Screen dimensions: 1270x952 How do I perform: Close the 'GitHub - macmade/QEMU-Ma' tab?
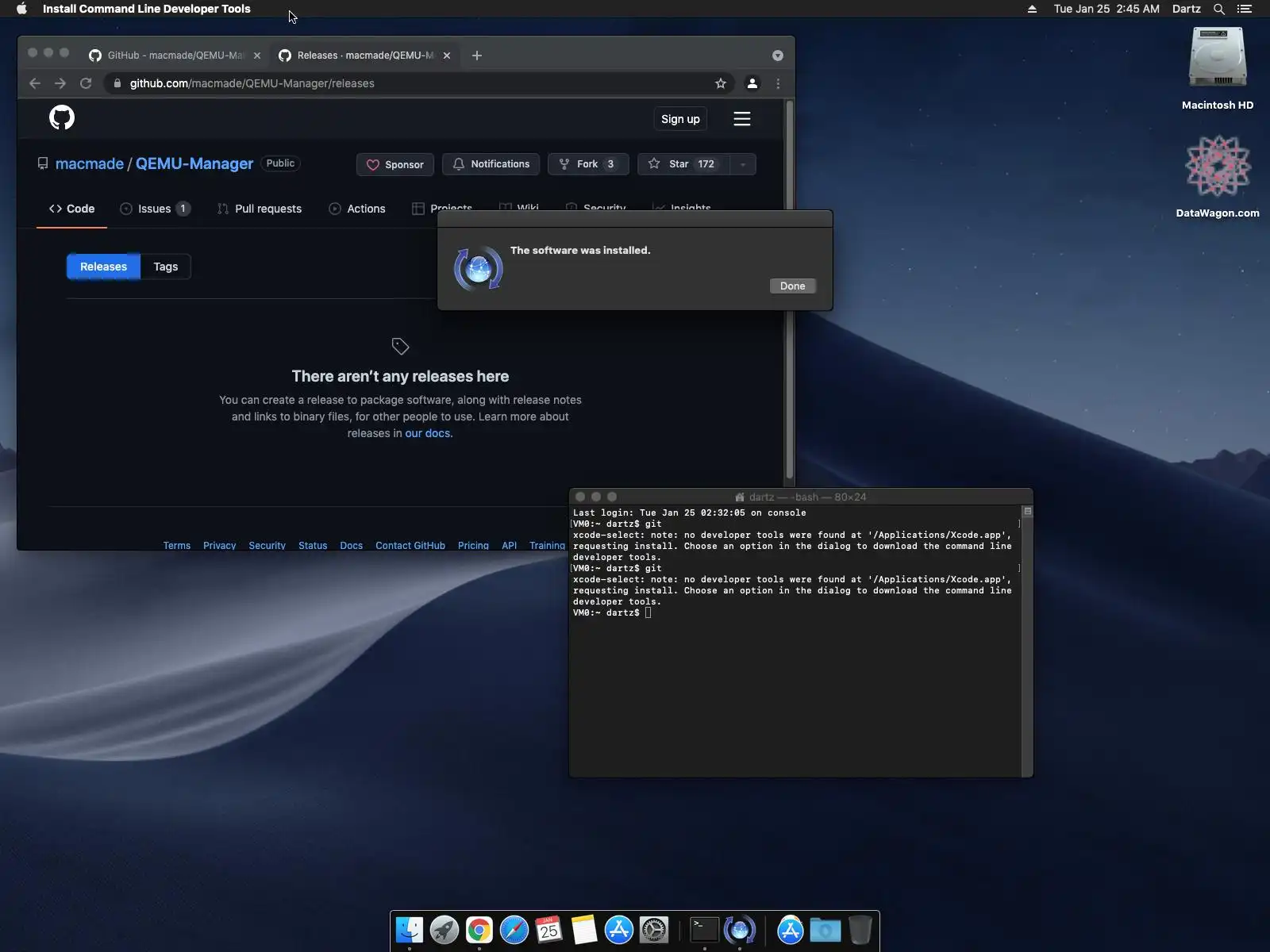pos(257,56)
